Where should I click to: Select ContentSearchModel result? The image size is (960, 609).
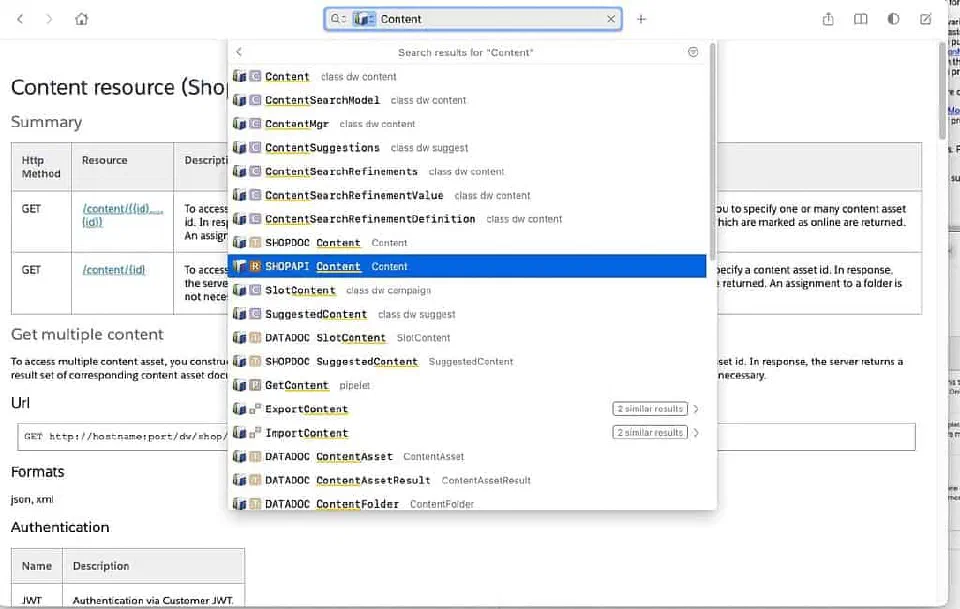coord(467,100)
